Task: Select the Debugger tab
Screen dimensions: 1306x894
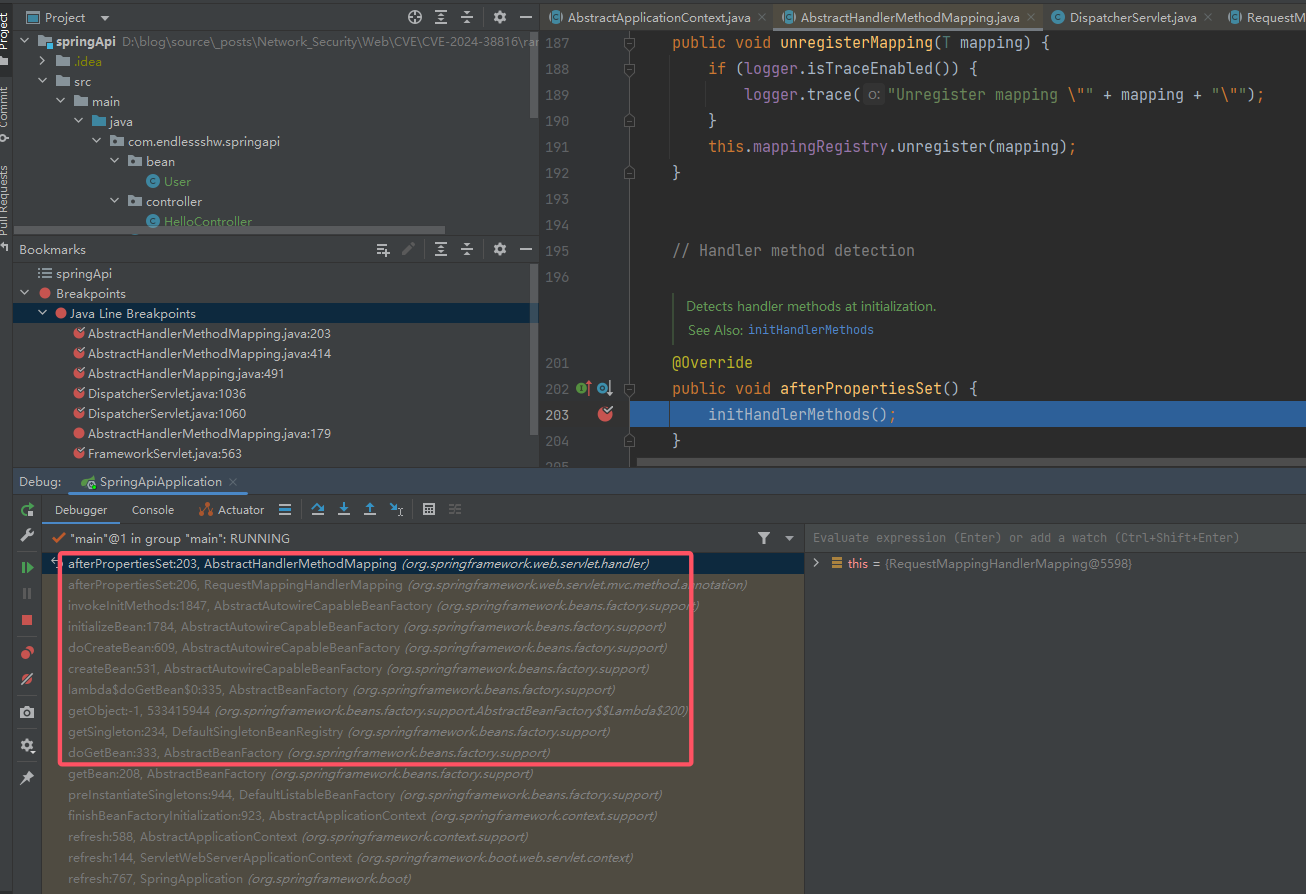Action: [81, 510]
